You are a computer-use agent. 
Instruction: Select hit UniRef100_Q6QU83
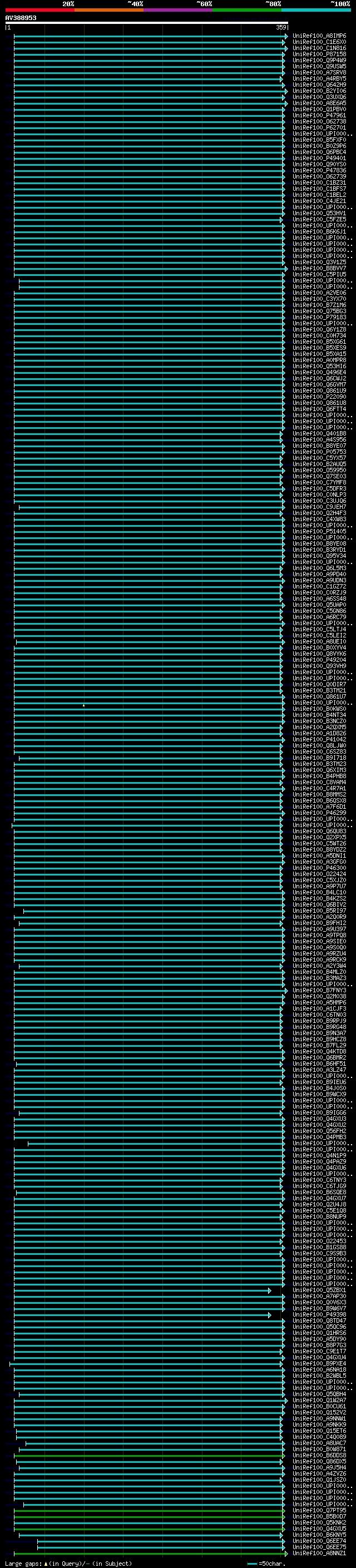tap(319, 831)
